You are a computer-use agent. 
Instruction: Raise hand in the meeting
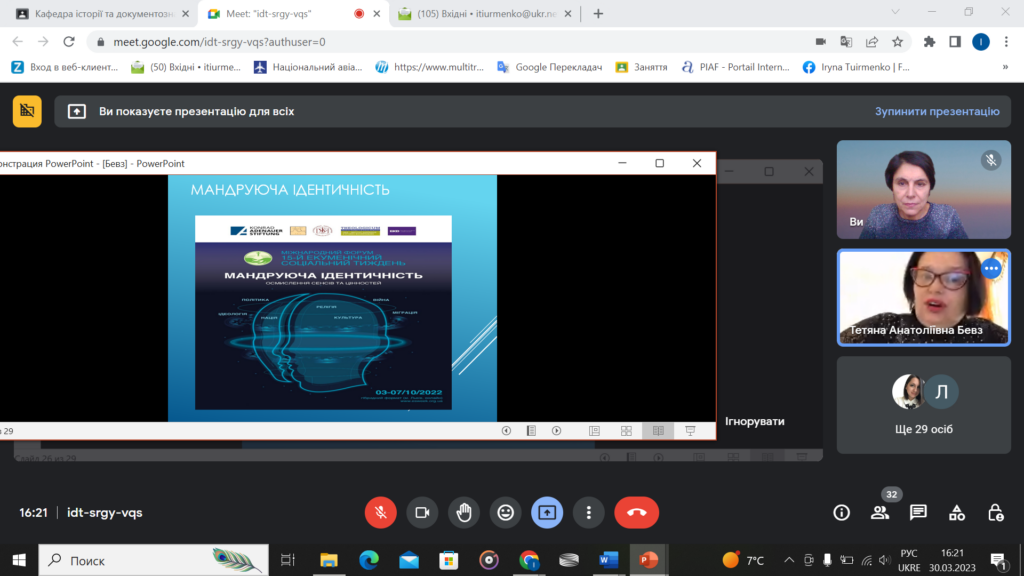click(464, 512)
